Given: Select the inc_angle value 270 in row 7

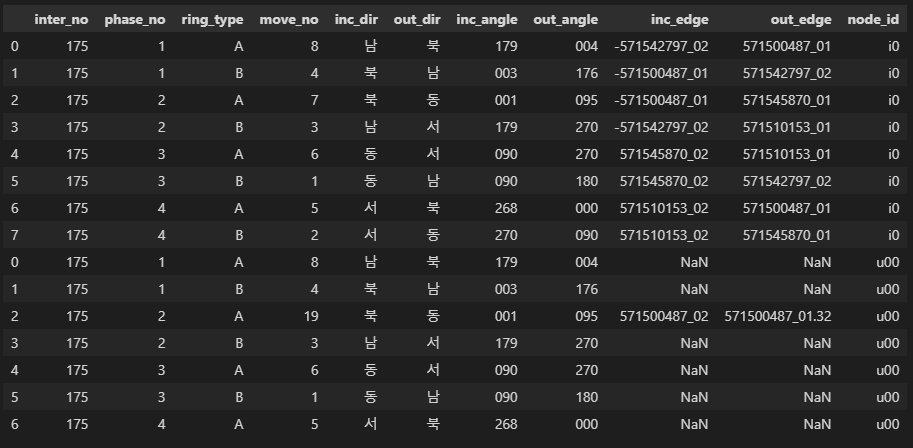Looking at the screenshot, I should [x=506, y=236].
